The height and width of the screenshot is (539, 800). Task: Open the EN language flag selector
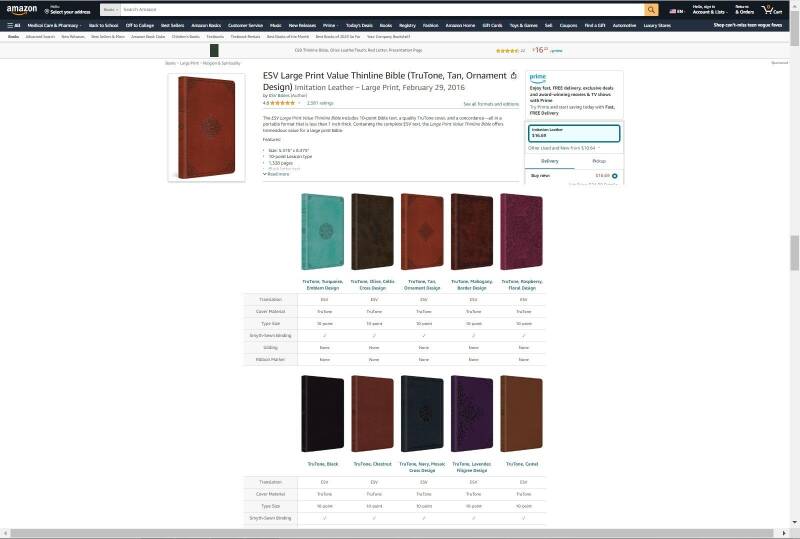coord(677,11)
